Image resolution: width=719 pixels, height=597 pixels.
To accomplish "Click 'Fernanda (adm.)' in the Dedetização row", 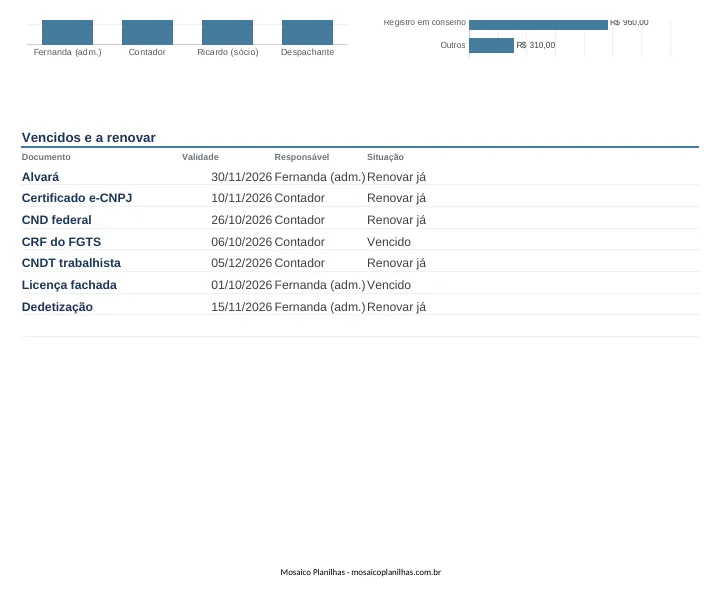I will pyautogui.click(x=320, y=307).
